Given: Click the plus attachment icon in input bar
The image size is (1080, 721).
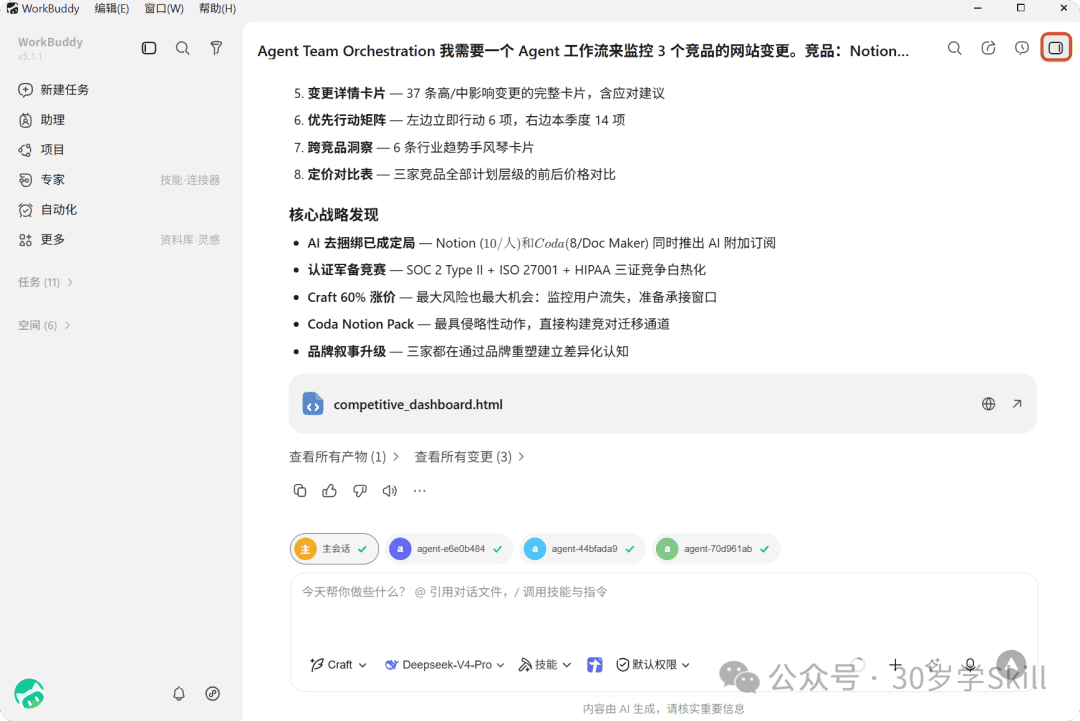Looking at the screenshot, I should [895, 665].
